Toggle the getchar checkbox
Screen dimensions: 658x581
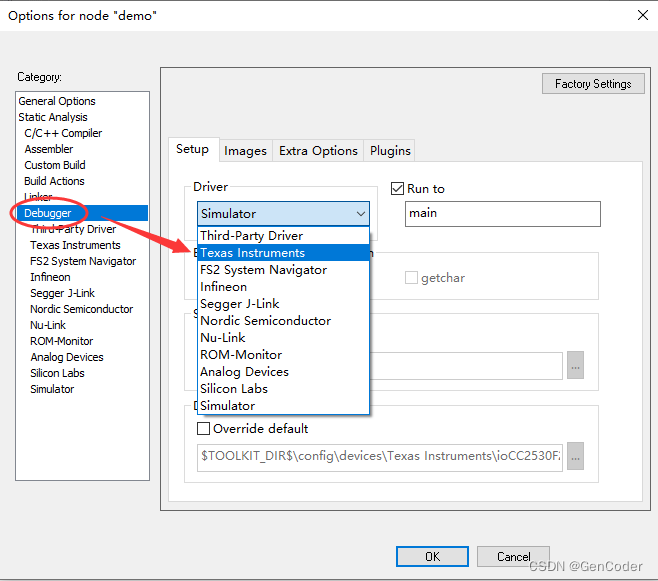point(411,278)
